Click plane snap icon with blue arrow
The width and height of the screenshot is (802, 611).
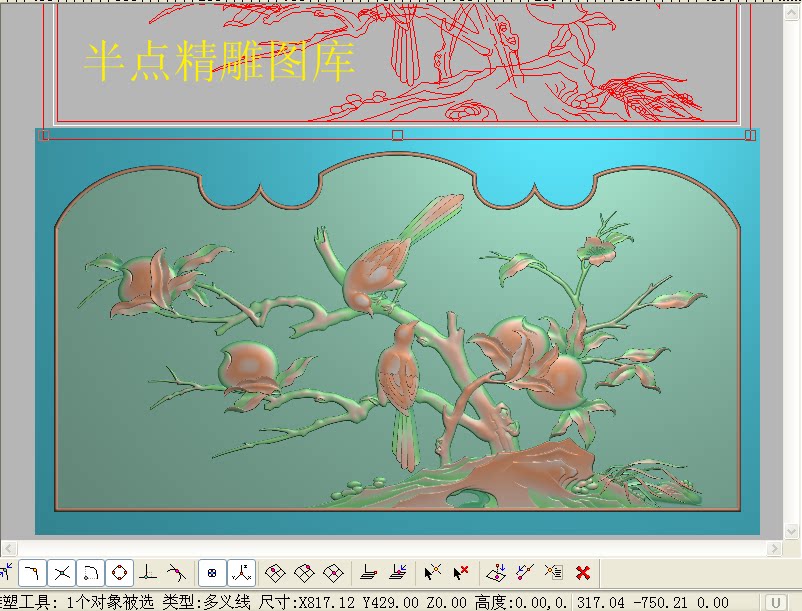pos(397,572)
